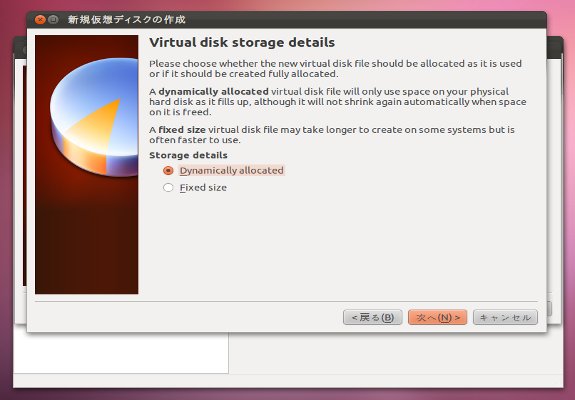The width and height of the screenshot is (575, 400).
Task: Click the white list pane of the background window
Action: pyautogui.click(x=121, y=353)
